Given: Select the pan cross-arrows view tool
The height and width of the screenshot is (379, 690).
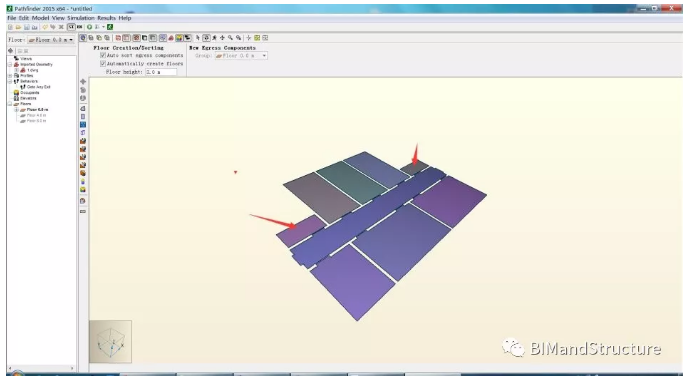Looking at the screenshot, I should 222,38.
